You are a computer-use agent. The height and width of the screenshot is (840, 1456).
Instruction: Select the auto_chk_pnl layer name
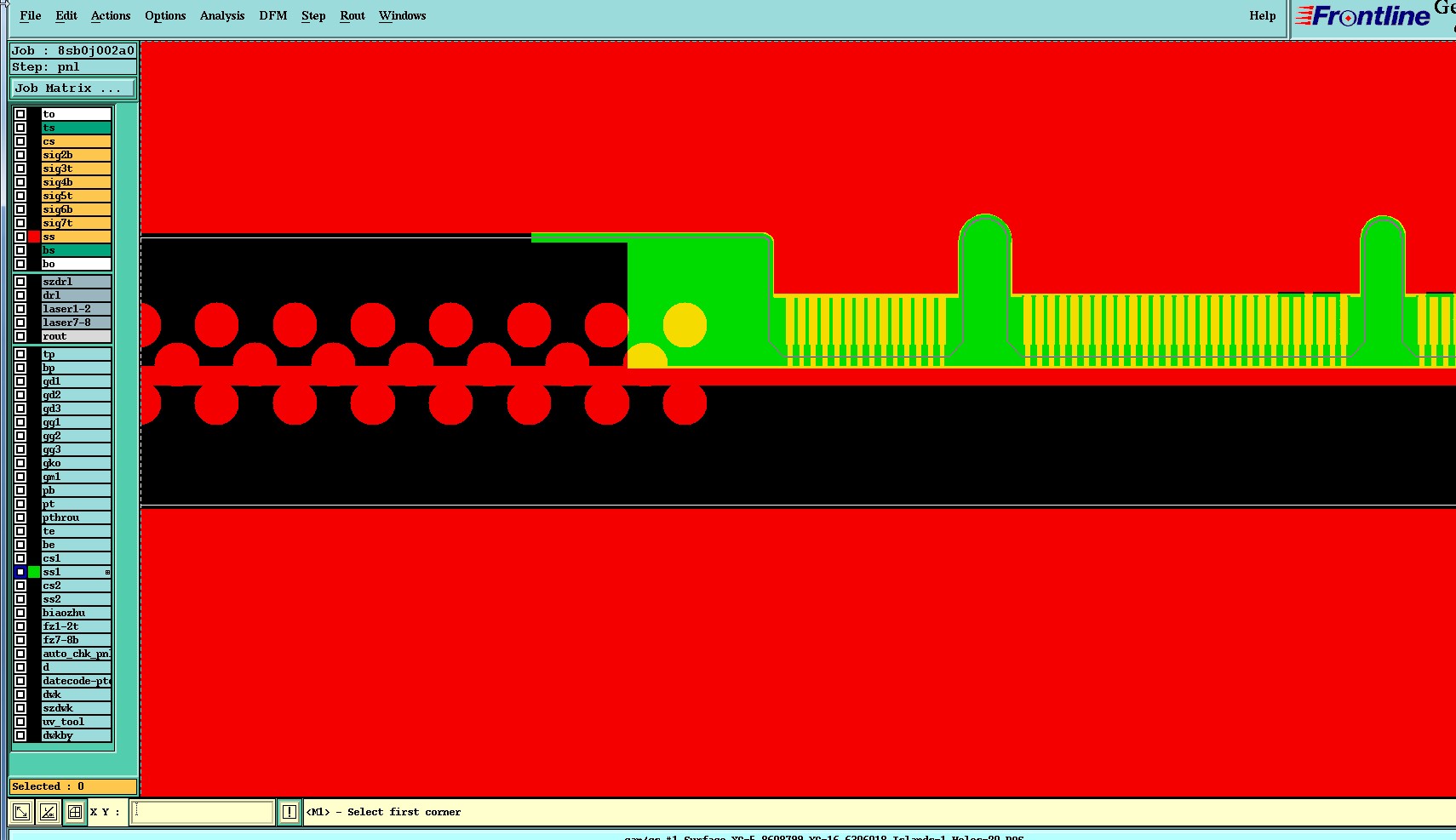[77, 654]
